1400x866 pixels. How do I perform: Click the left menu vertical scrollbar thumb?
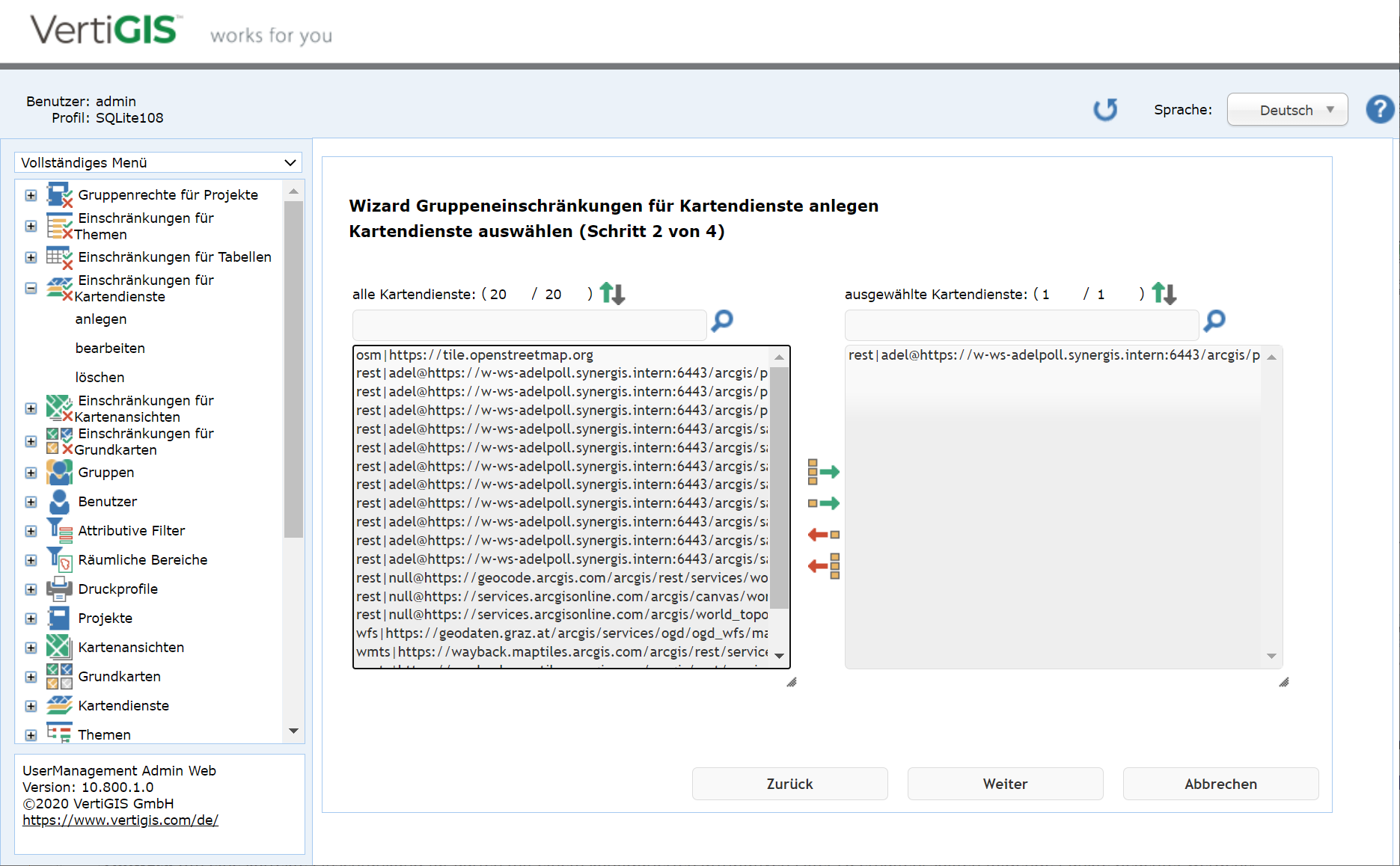293,366
